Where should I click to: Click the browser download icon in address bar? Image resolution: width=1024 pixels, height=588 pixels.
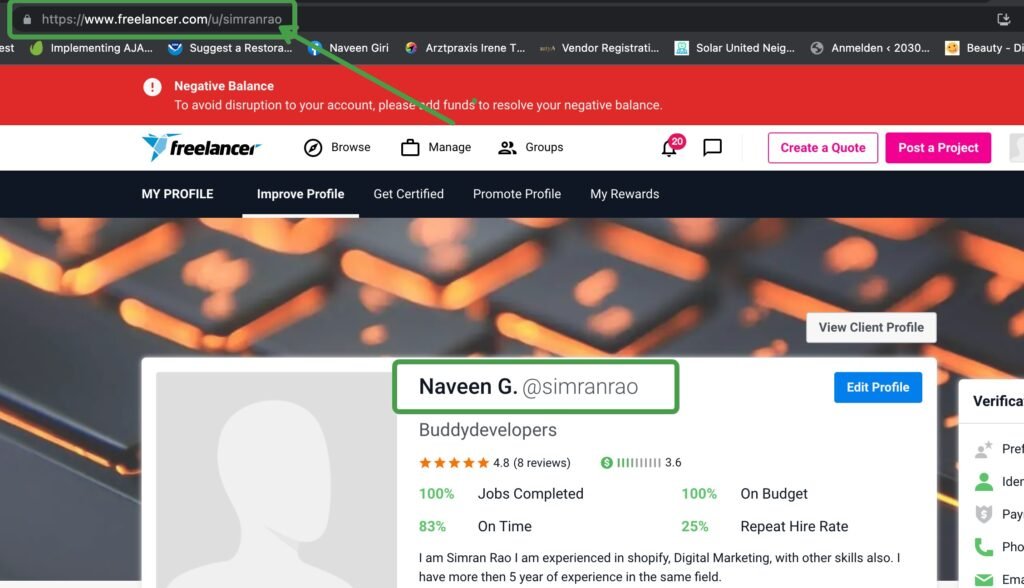point(1004,19)
